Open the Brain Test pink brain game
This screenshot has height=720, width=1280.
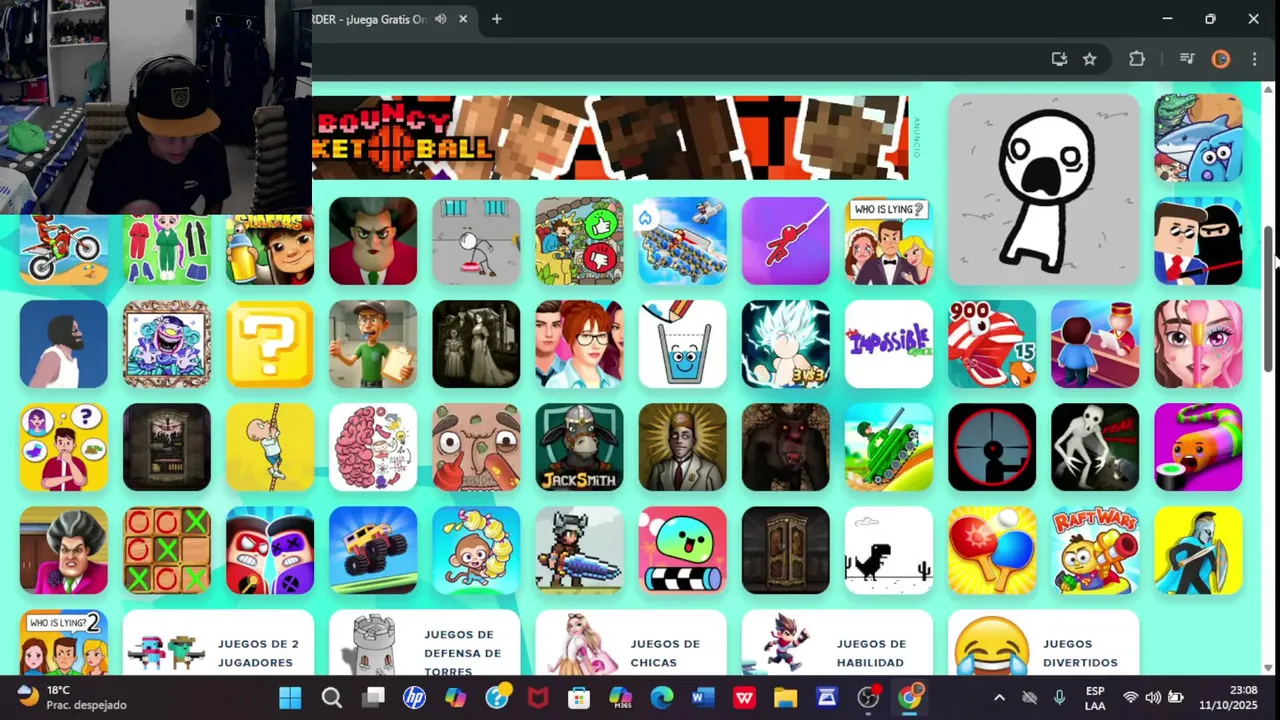(373, 447)
